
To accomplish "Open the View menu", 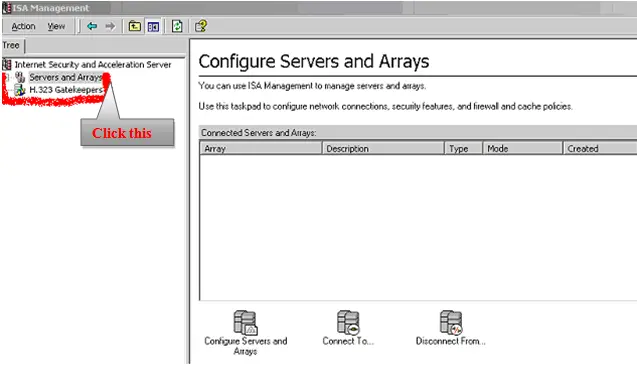I will pos(56,26).
